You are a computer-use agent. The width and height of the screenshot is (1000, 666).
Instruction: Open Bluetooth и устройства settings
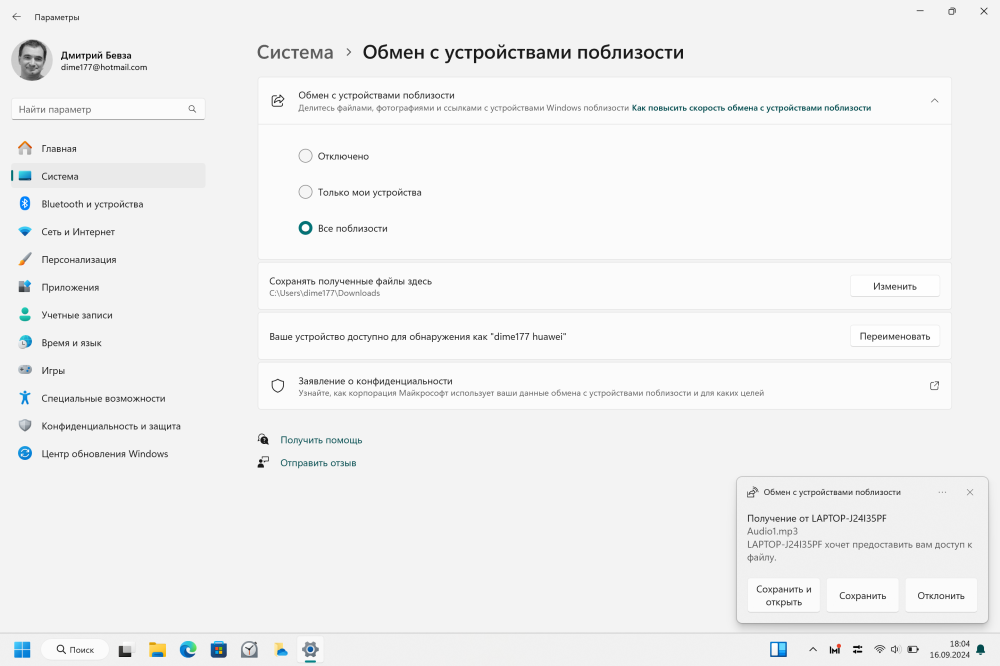[x=108, y=204]
